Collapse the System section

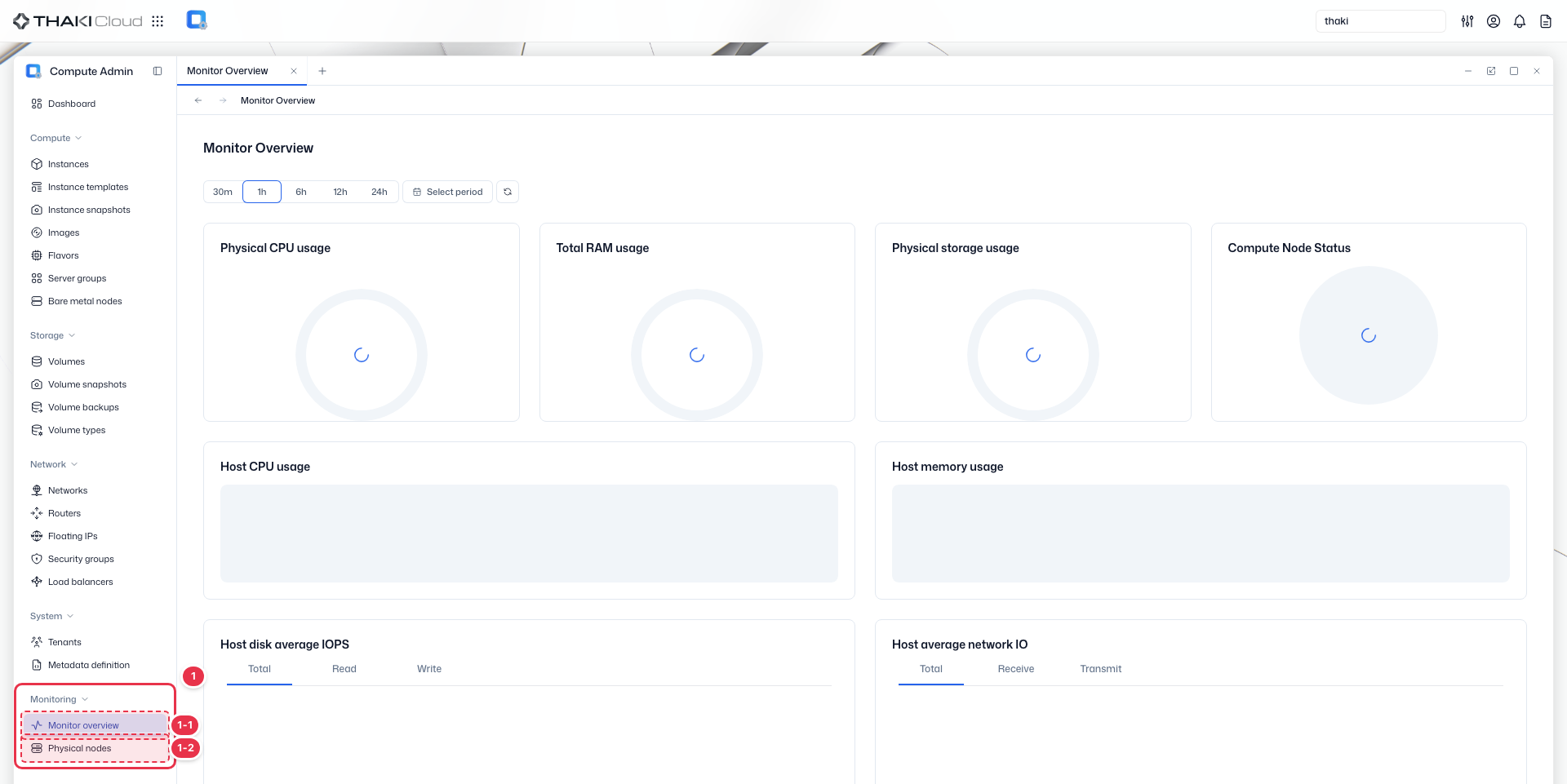(51, 616)
